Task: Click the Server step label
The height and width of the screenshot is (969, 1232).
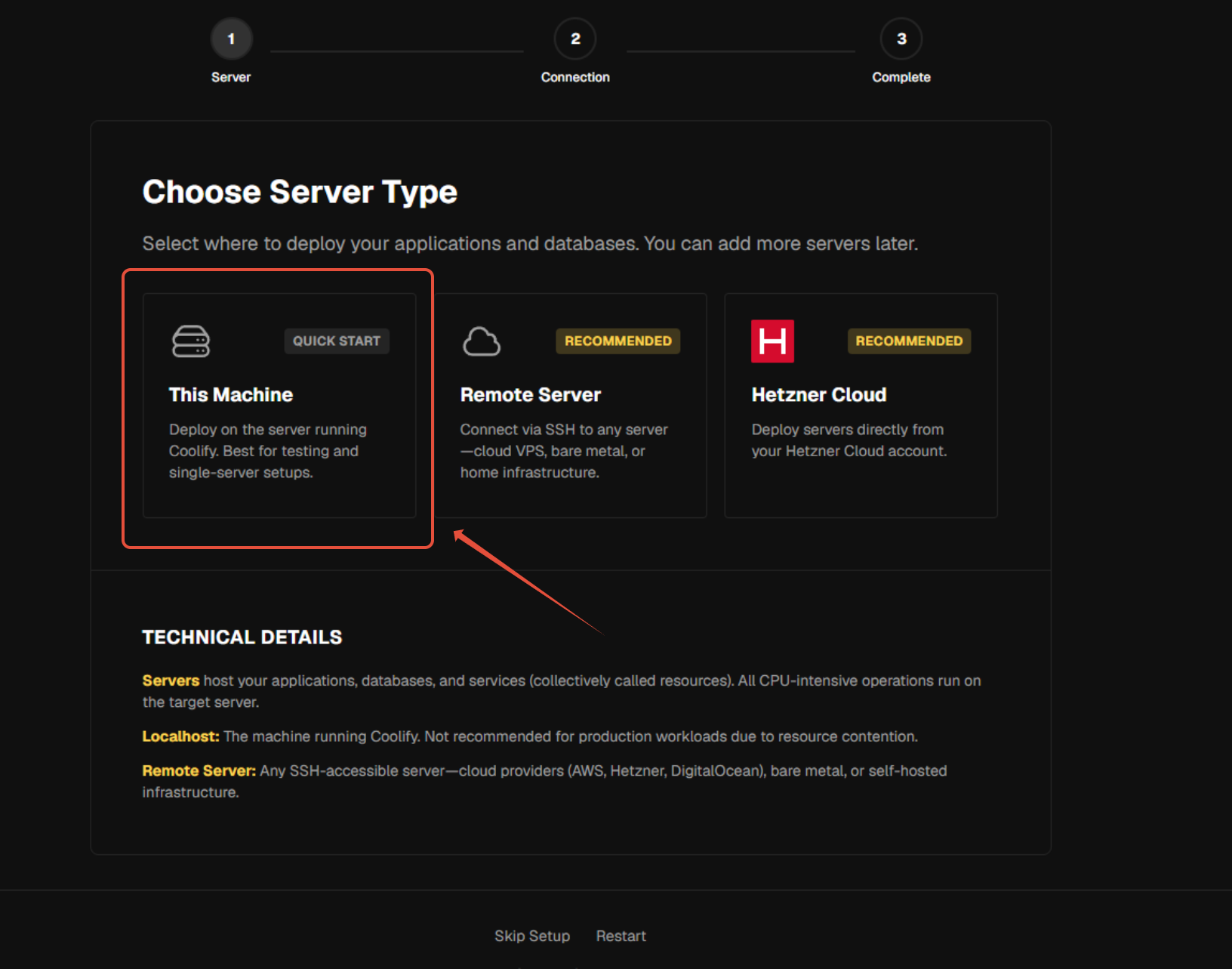Action: click(231, 77)
